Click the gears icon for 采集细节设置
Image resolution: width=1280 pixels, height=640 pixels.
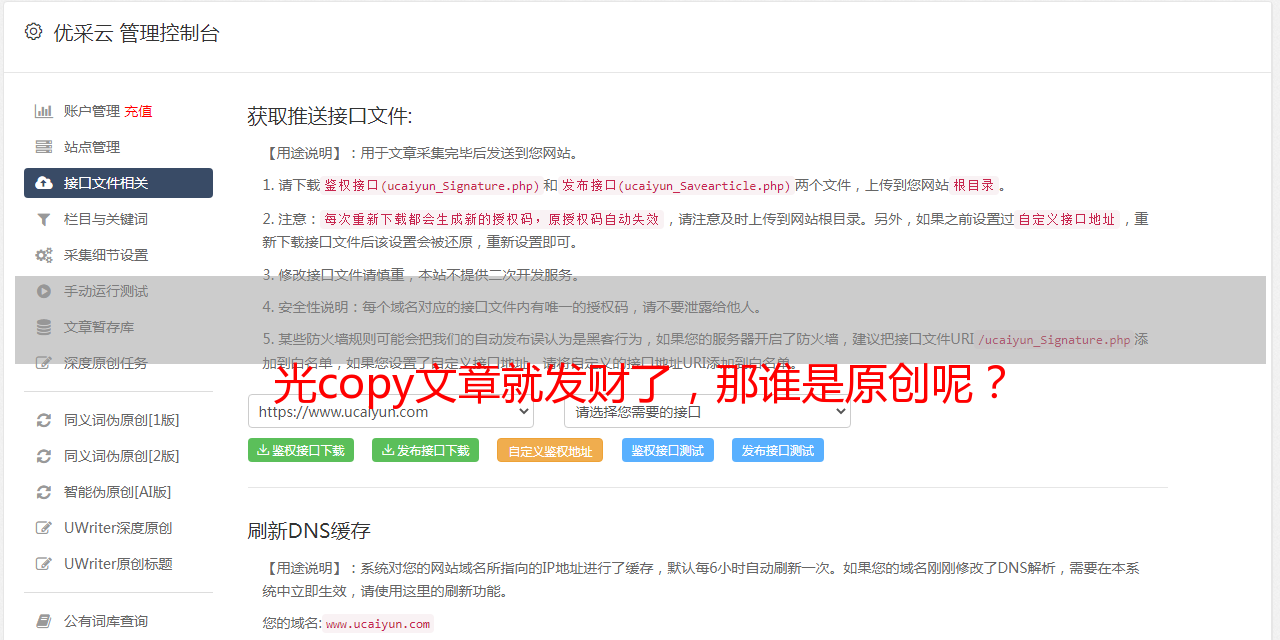click(x=44, y=255)
